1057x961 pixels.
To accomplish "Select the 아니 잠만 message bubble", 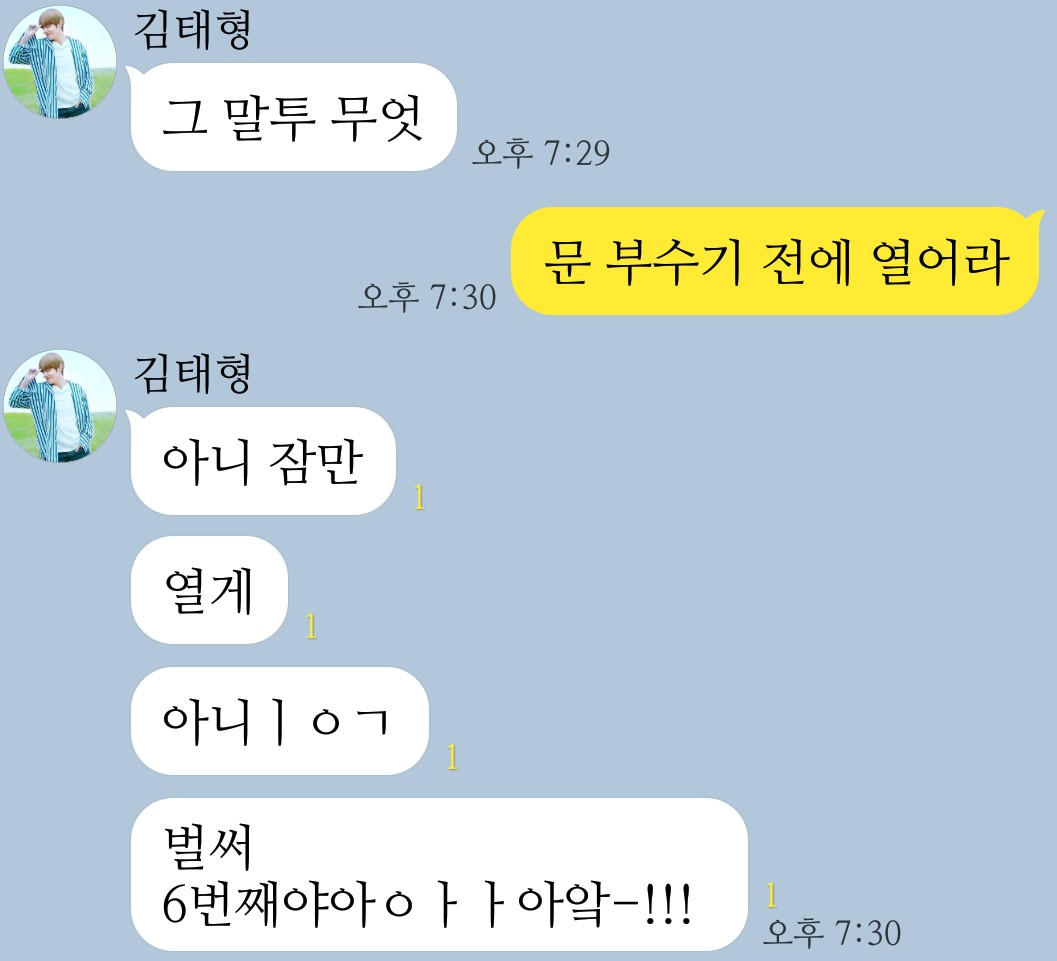I will (x=263, y=461).
